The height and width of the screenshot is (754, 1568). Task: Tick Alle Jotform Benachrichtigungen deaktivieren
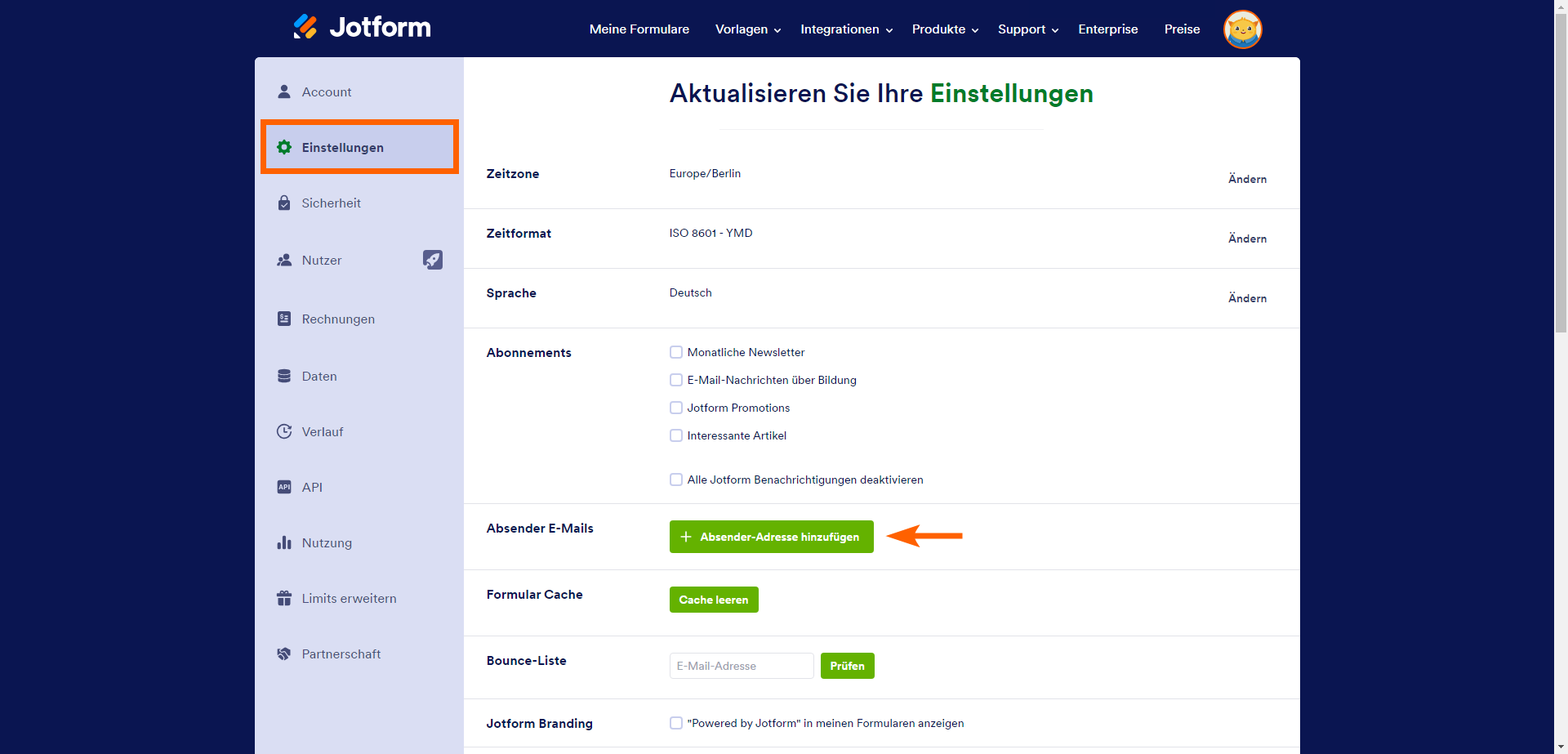click(676, 480)
